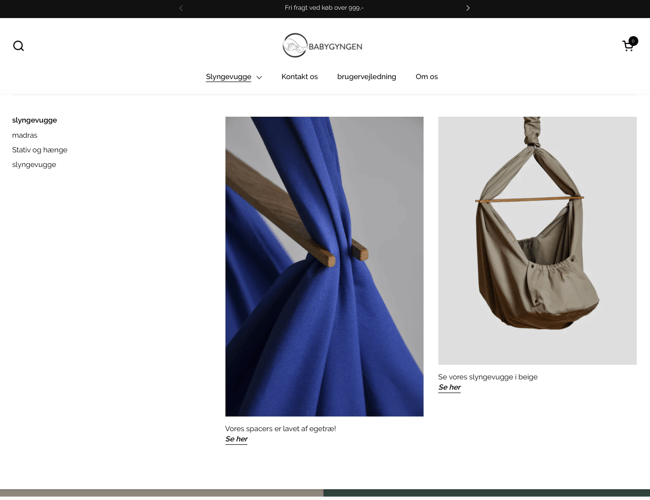Click the Fri fragt announcement text
650x500 pixels.
coord(324,8)
